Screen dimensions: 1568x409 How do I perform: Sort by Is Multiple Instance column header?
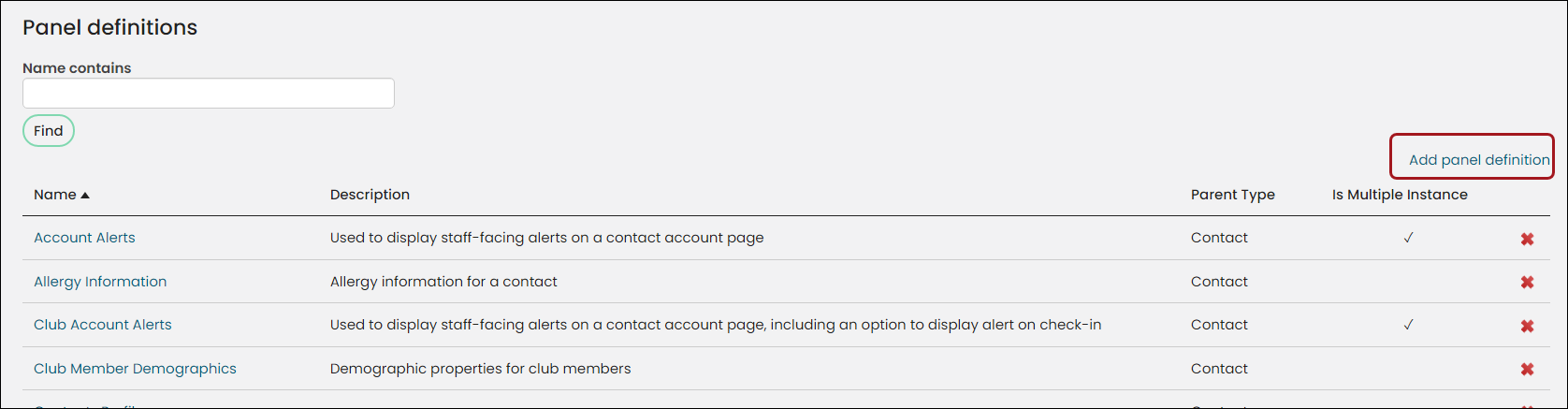point(1400,195)
